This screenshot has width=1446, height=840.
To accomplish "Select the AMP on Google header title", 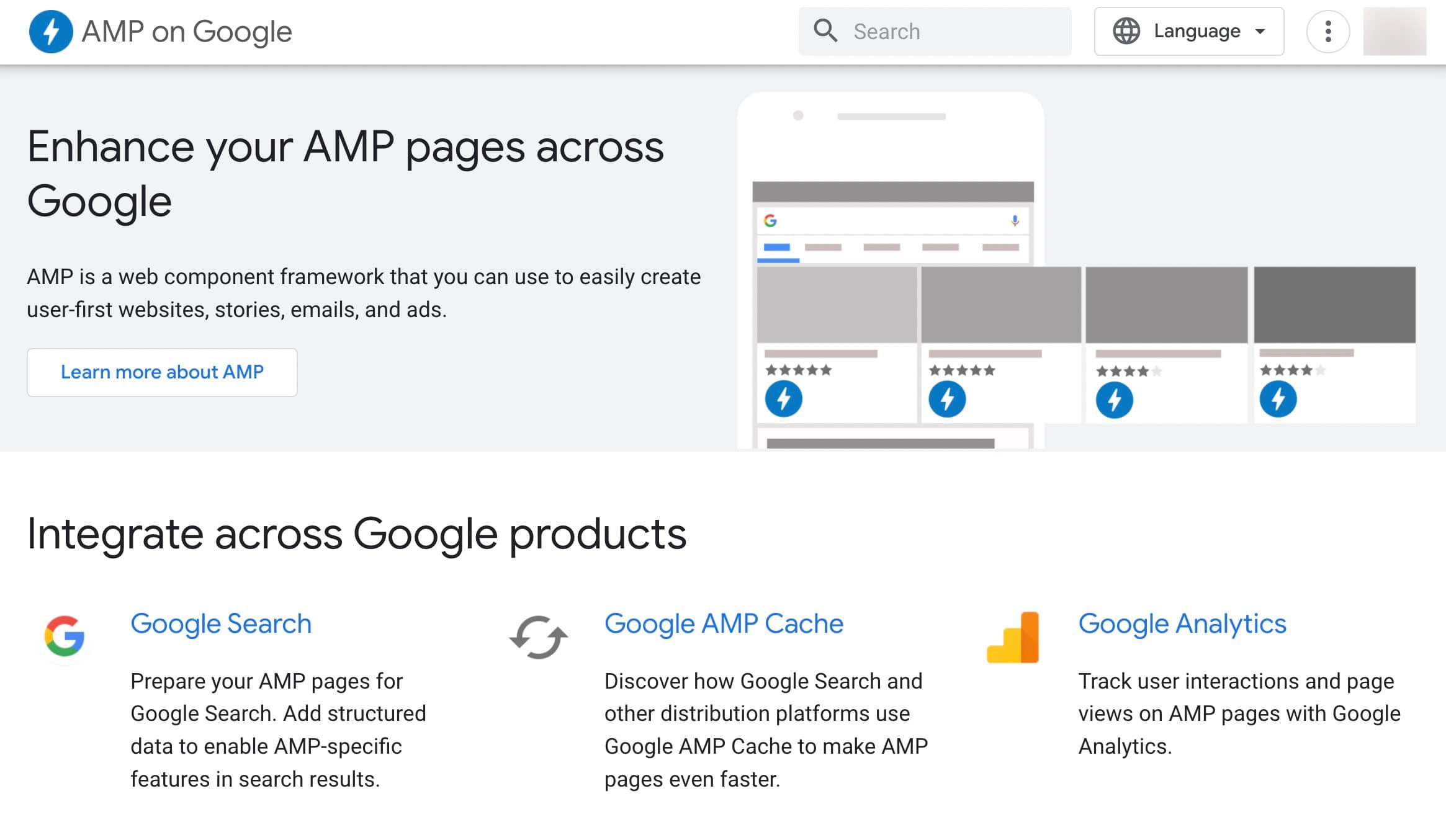I will [186, 31].
